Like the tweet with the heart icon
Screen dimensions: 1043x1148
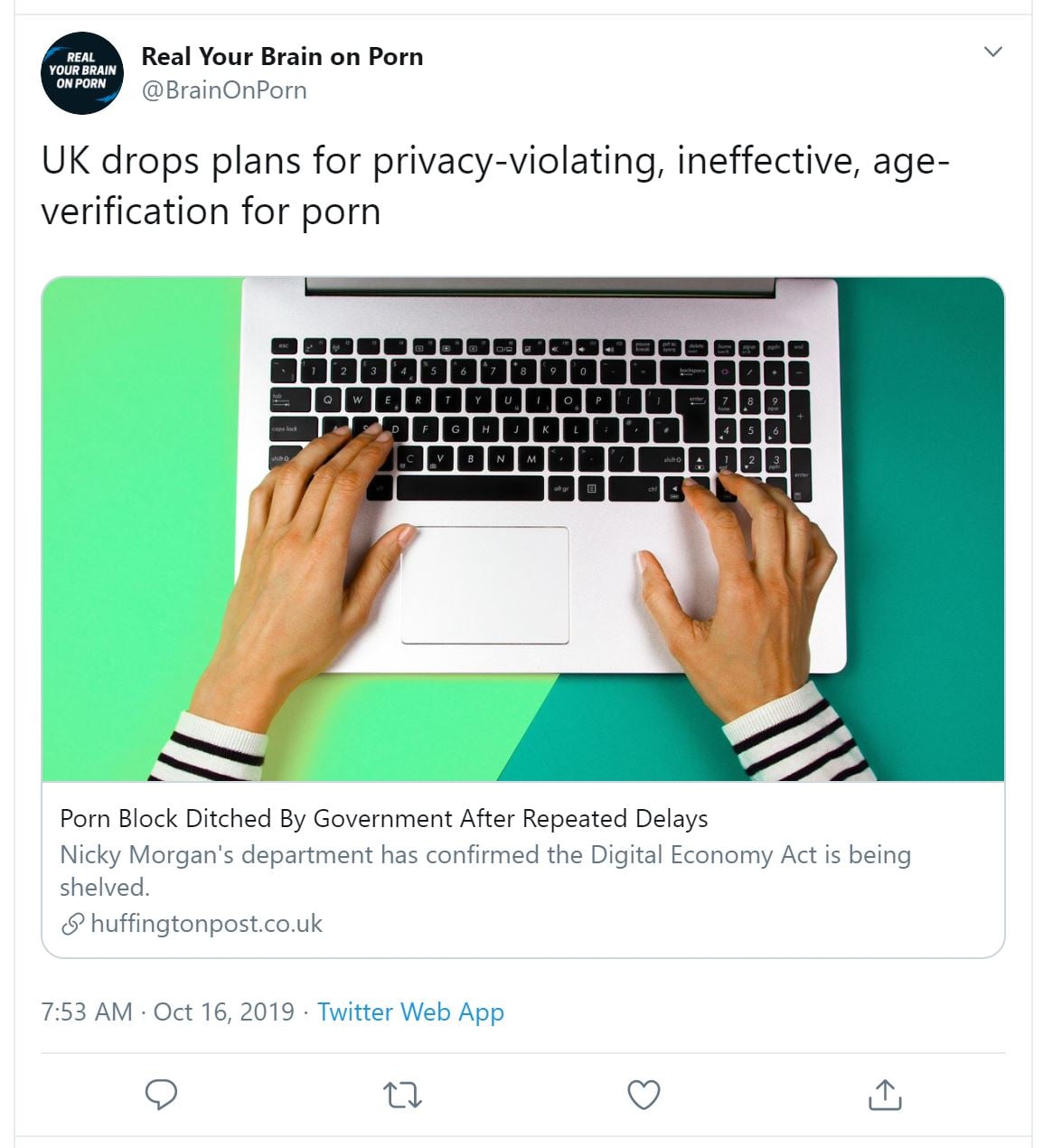[x=644, y=1095]
